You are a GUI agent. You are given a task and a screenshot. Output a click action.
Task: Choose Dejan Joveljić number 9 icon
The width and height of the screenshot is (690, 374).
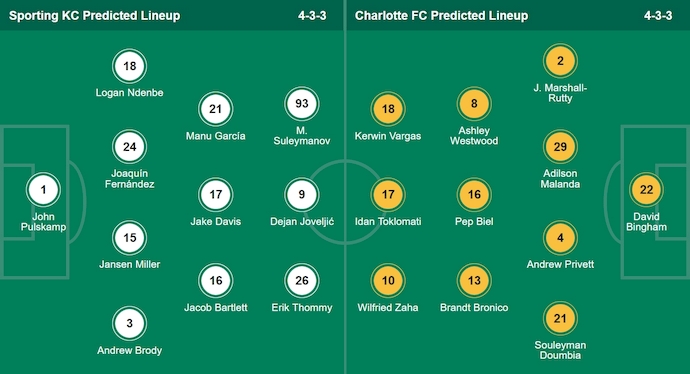(x=302, y=194)
